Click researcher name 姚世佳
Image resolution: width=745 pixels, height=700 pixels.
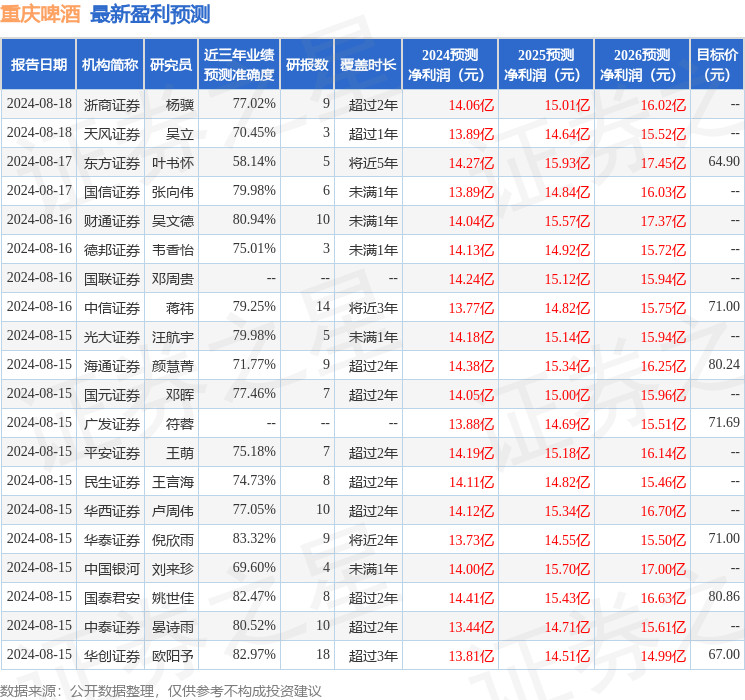click(x=172, y=598)
